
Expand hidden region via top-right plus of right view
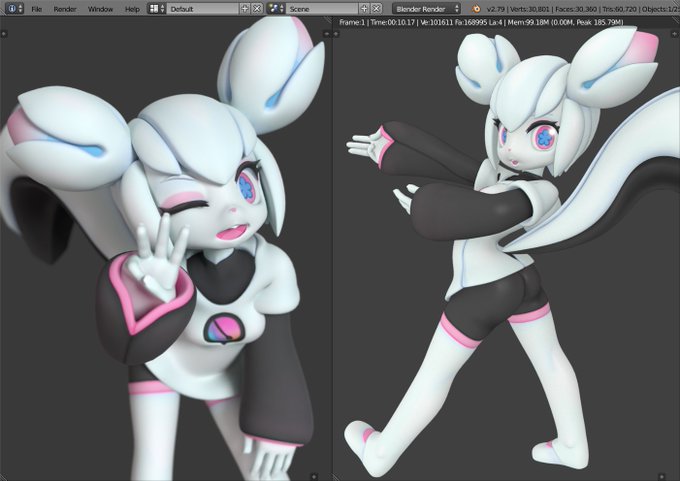click(x=675, y=33)
